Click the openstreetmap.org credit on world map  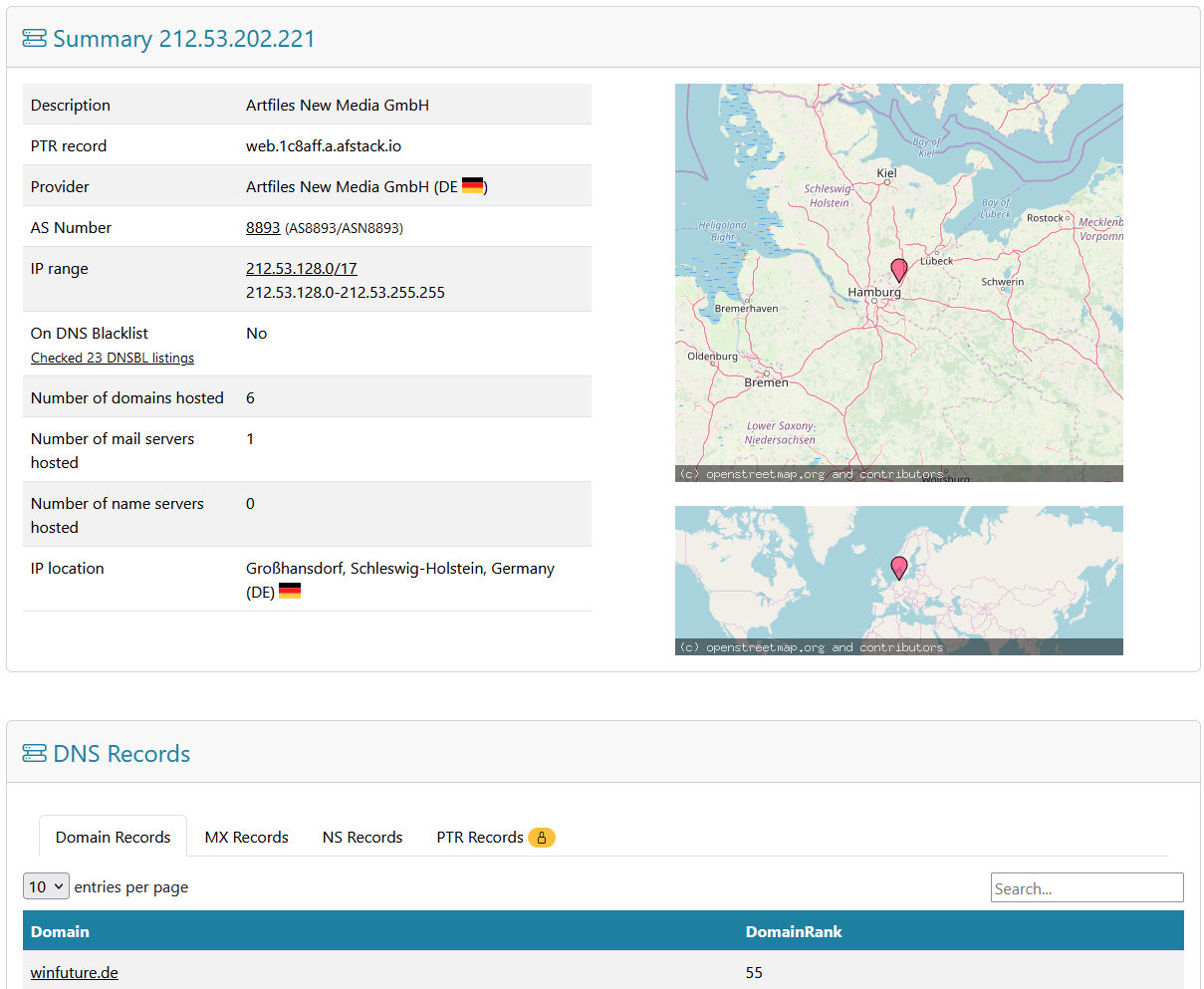tap(811, 647)
